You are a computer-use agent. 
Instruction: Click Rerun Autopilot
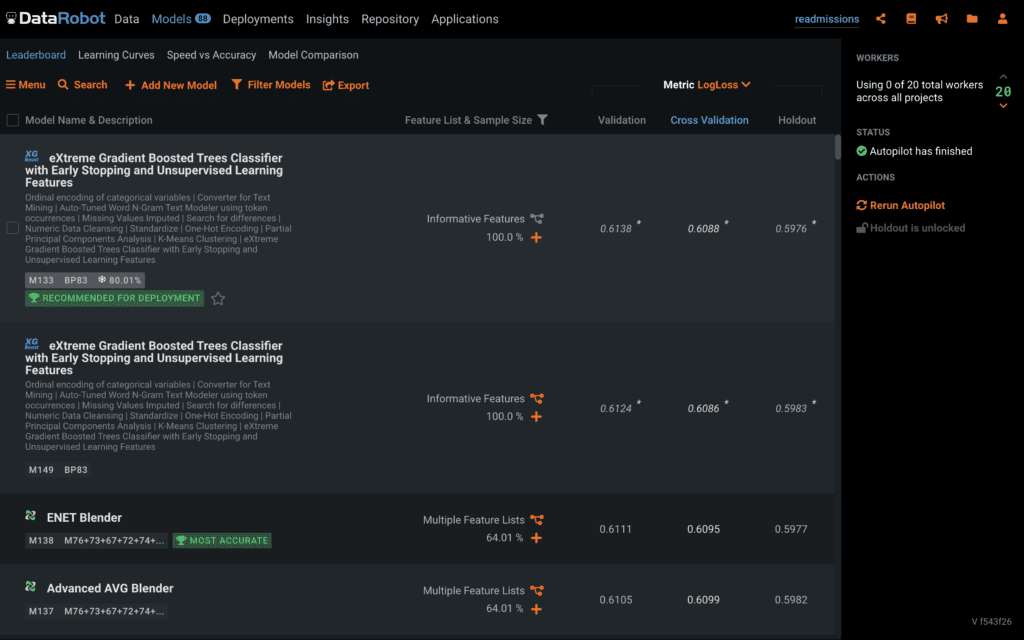tap(901, 205)
